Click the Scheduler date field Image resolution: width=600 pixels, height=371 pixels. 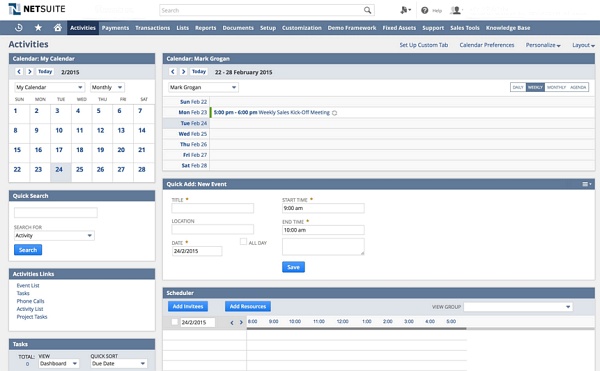click(197, 322)
